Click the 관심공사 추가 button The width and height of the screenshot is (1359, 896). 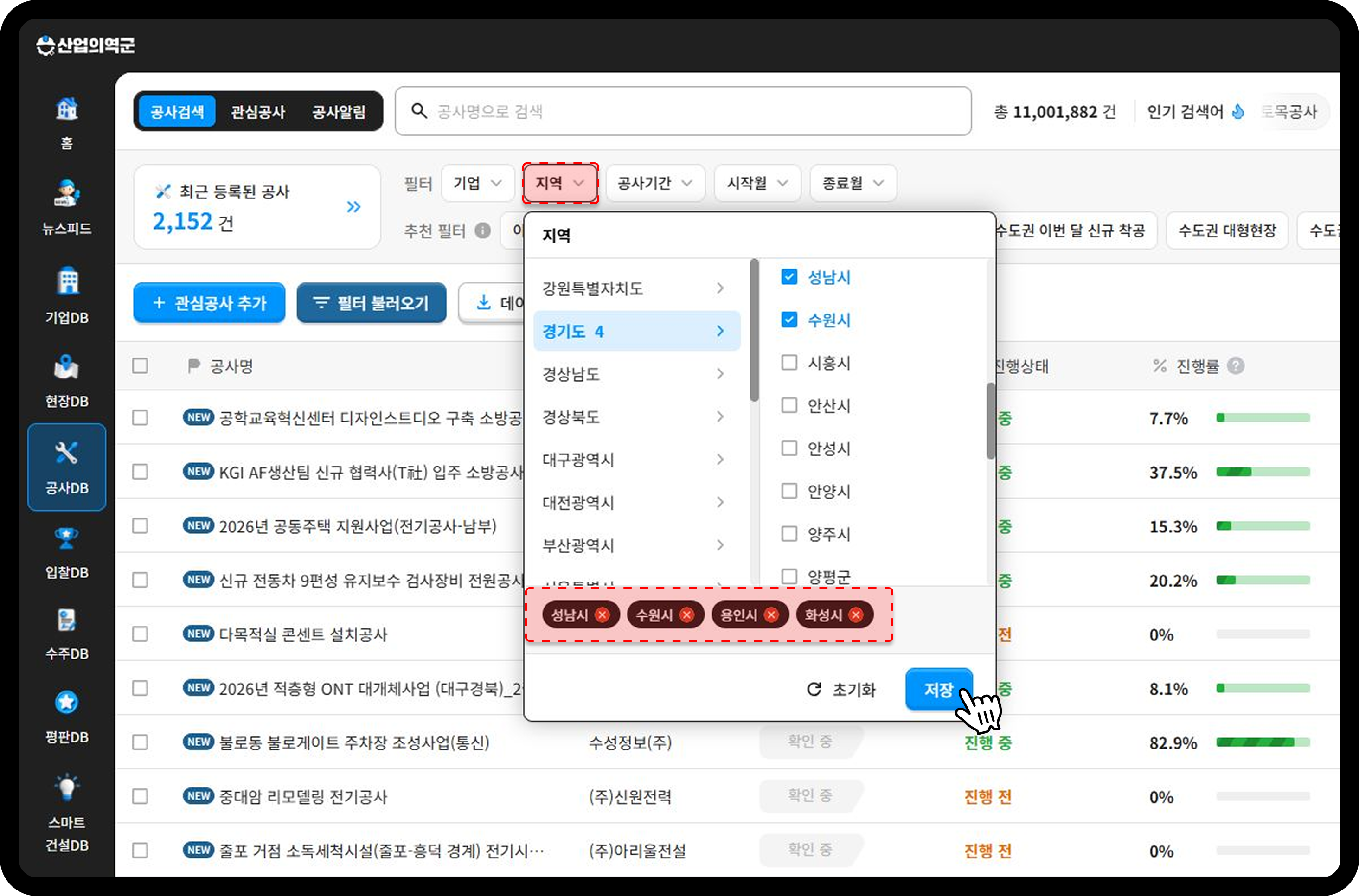pyautogui.click(x=209, y=302)
